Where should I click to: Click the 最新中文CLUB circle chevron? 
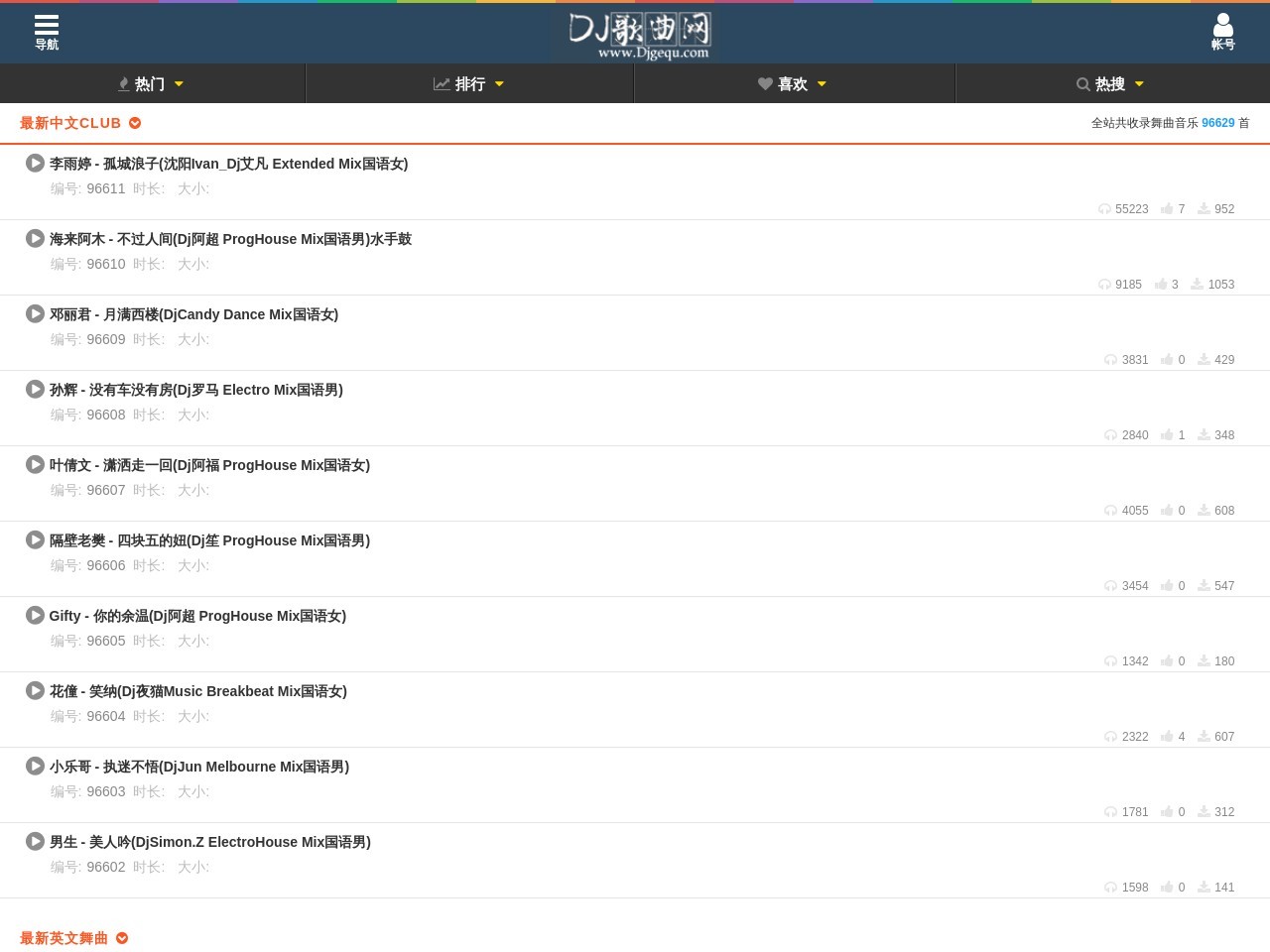click(135, 123)
